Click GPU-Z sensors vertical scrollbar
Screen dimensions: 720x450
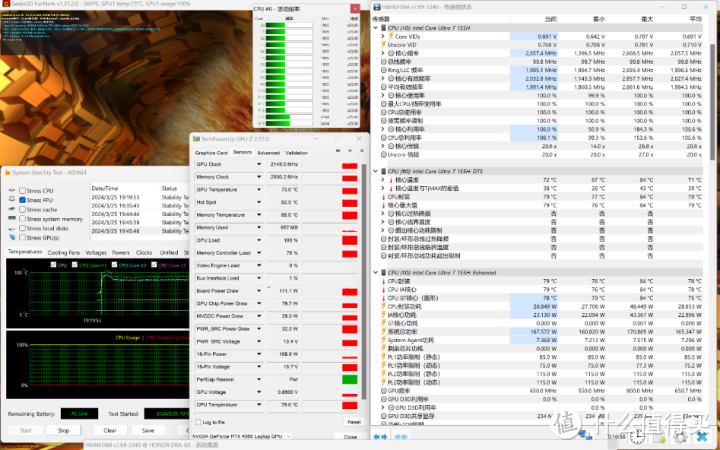[x=364, y=281]
